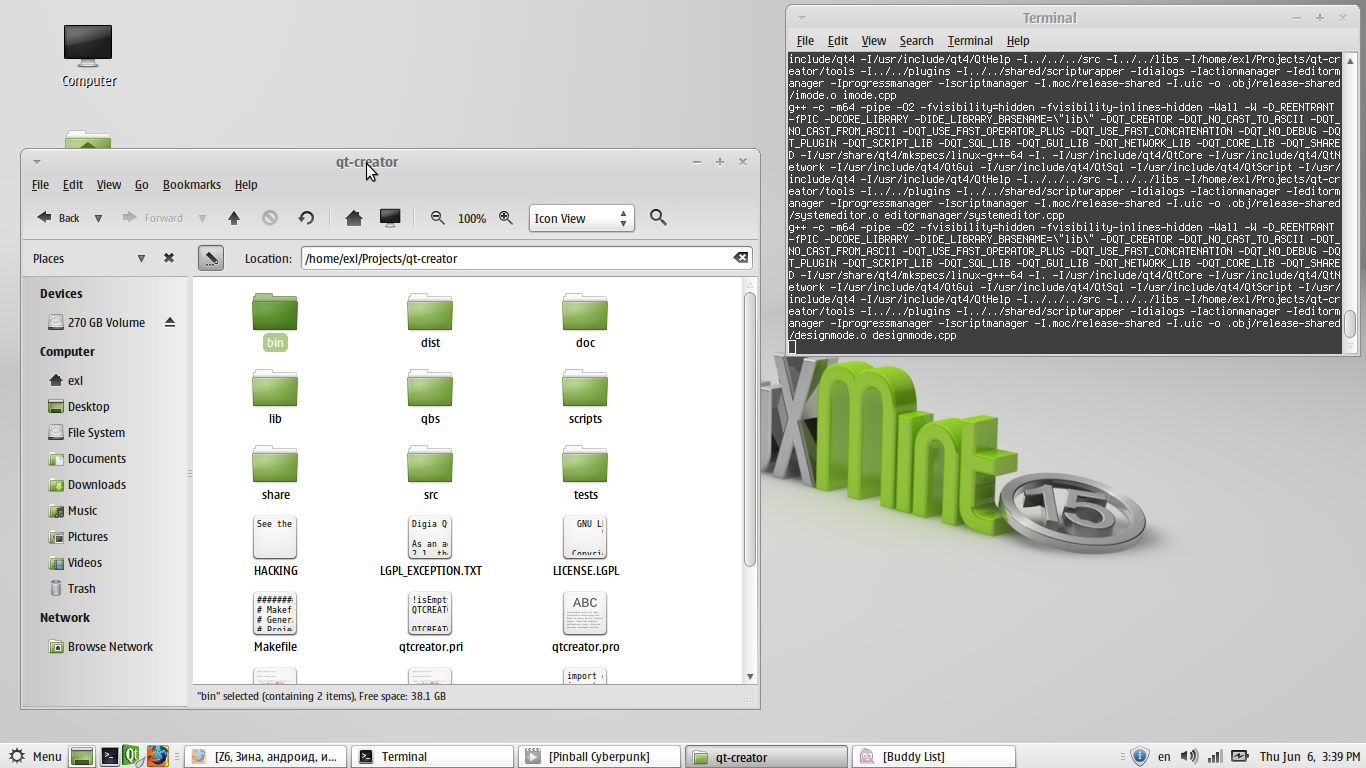1366x768 pixels.
Task: Select the HACKING text file
Action: (x=275, y=547)
